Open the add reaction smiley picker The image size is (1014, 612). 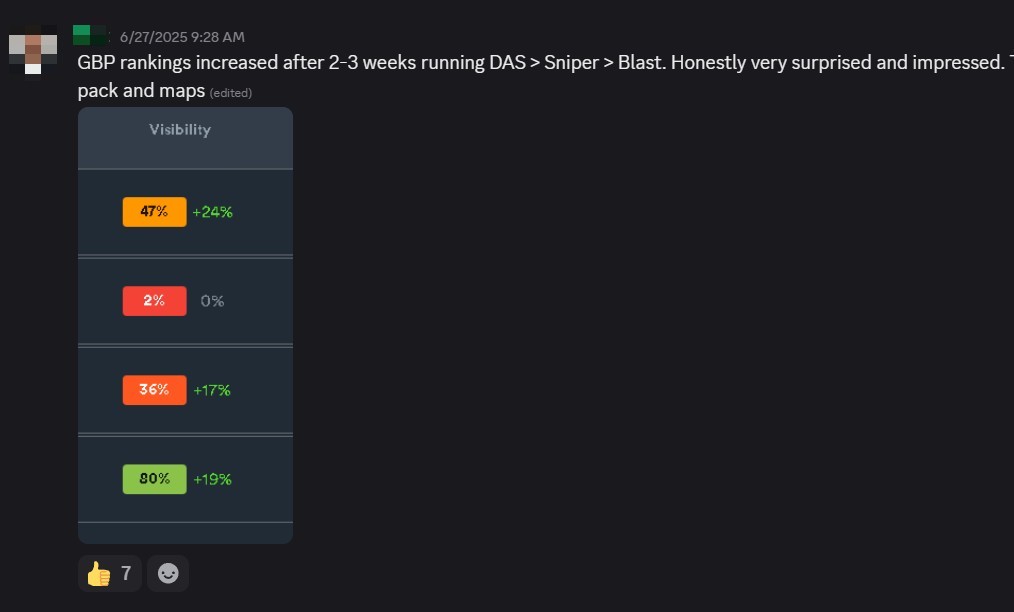click(x=168, y=574)
